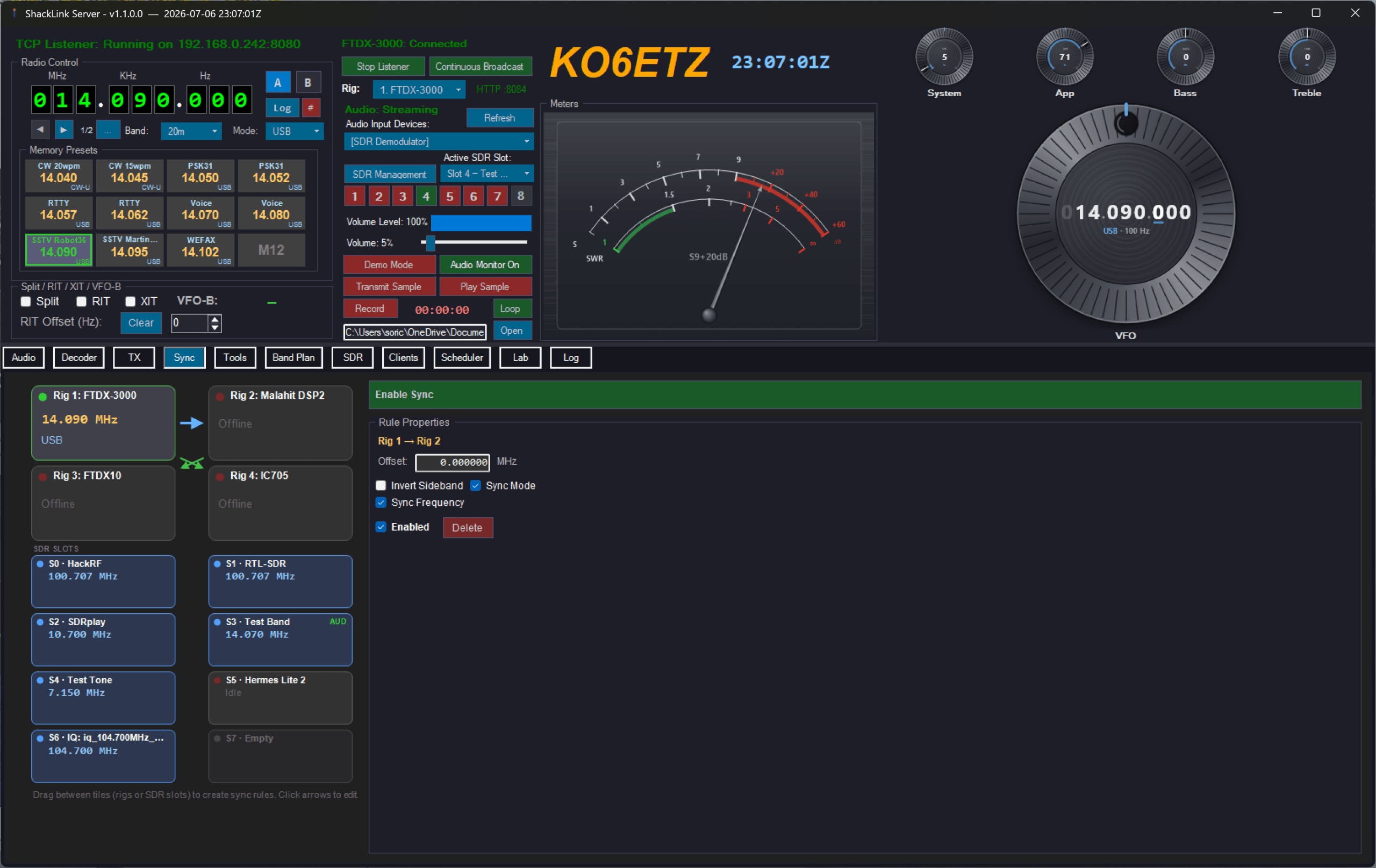The height and width of the screenshot is (868, 1376).
Task: Click the sample file path field
Action: pos(415,332)
